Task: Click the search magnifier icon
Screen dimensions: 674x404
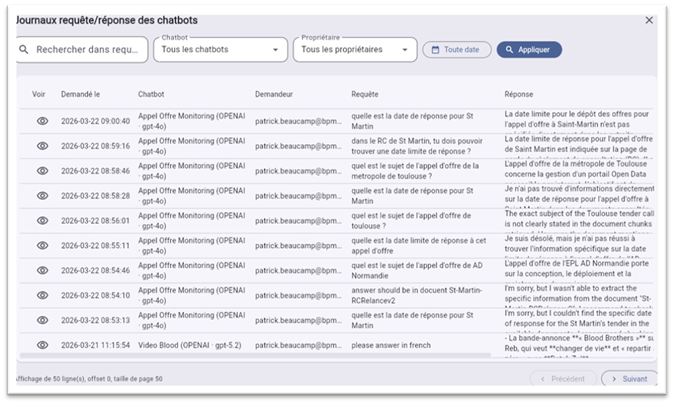Action: coord(24,50)
